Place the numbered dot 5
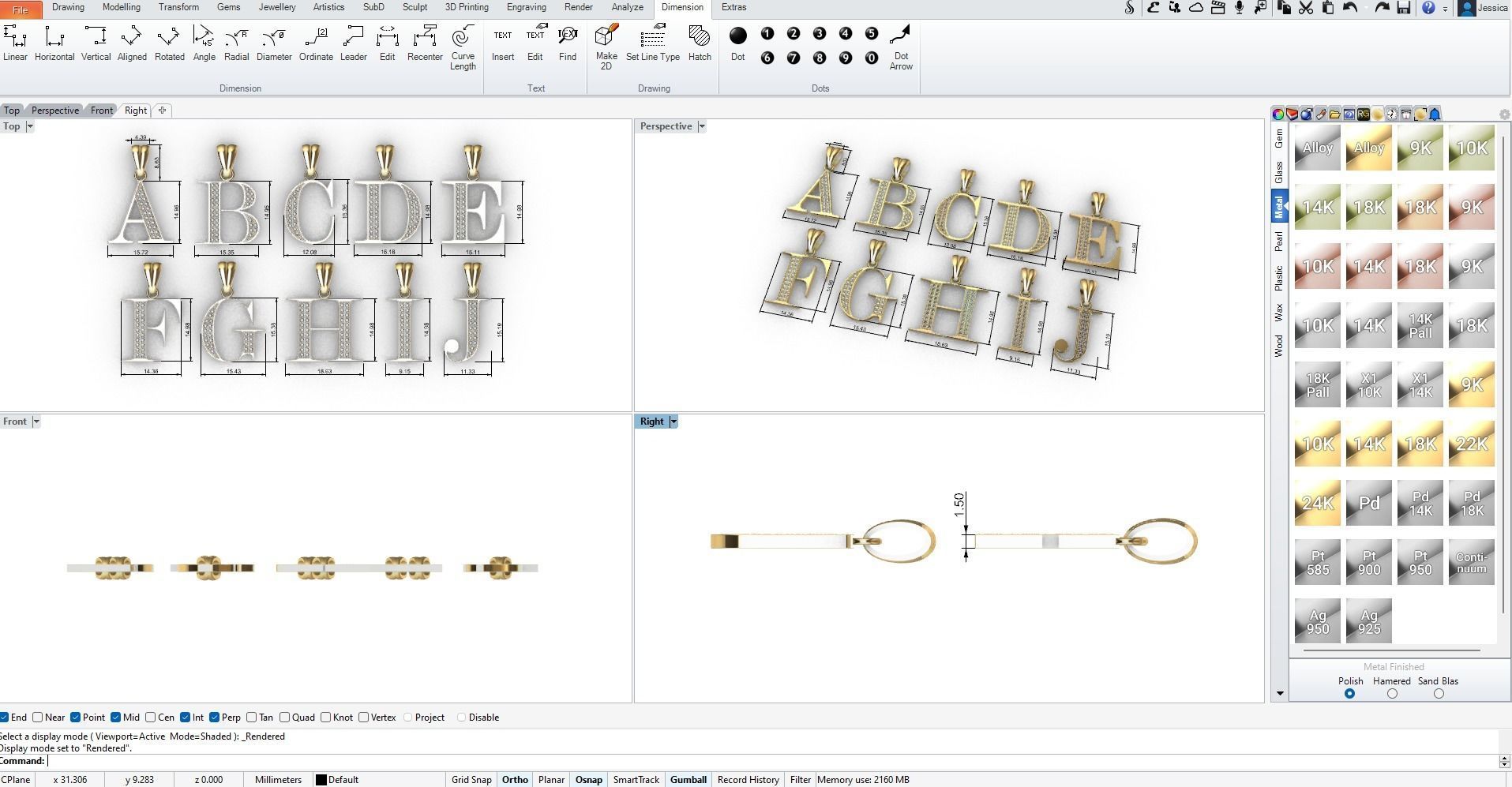Screen dimensions: 1512x787 click(x=872, y=33)
